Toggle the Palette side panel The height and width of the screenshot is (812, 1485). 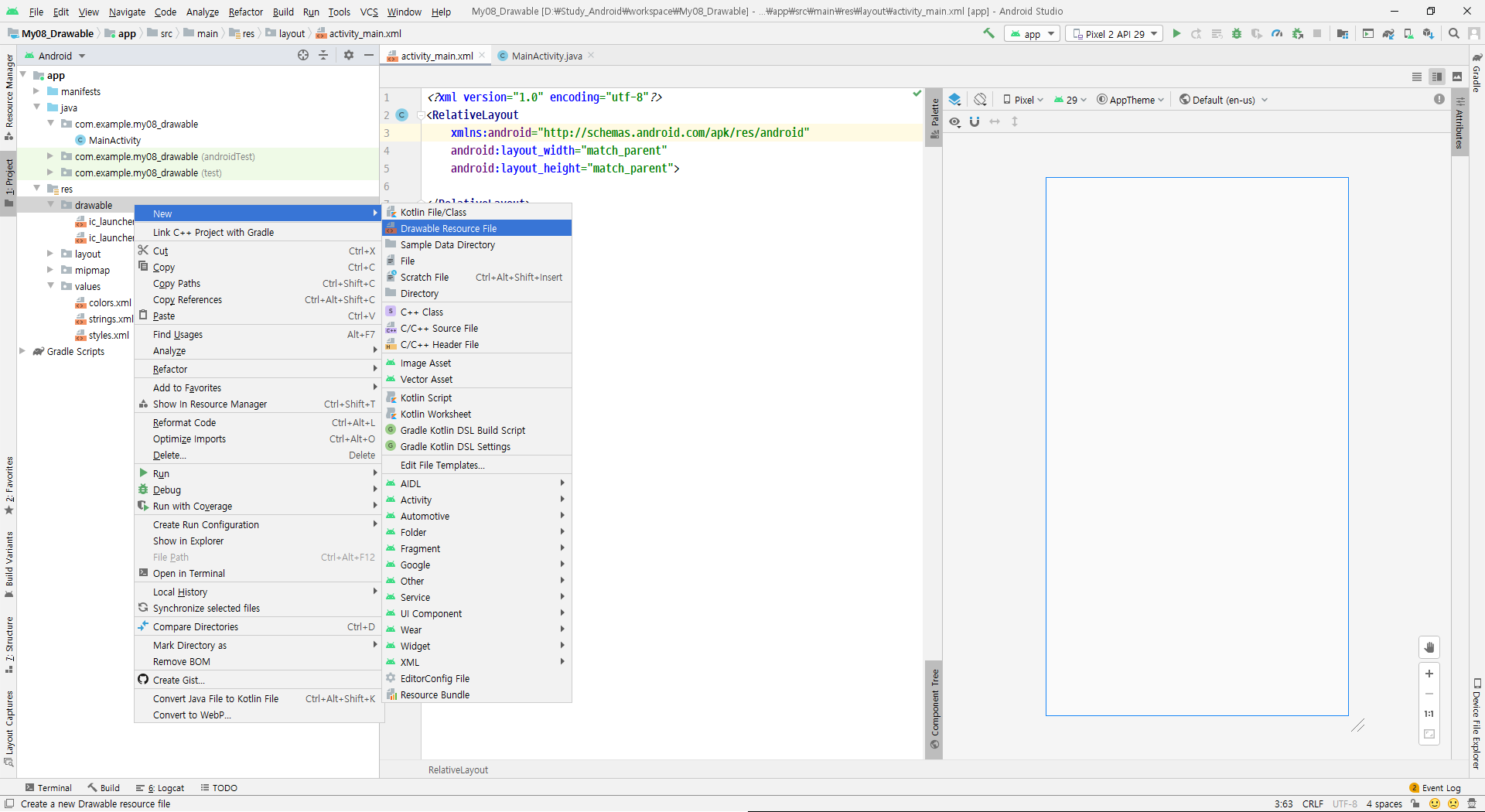934,118
